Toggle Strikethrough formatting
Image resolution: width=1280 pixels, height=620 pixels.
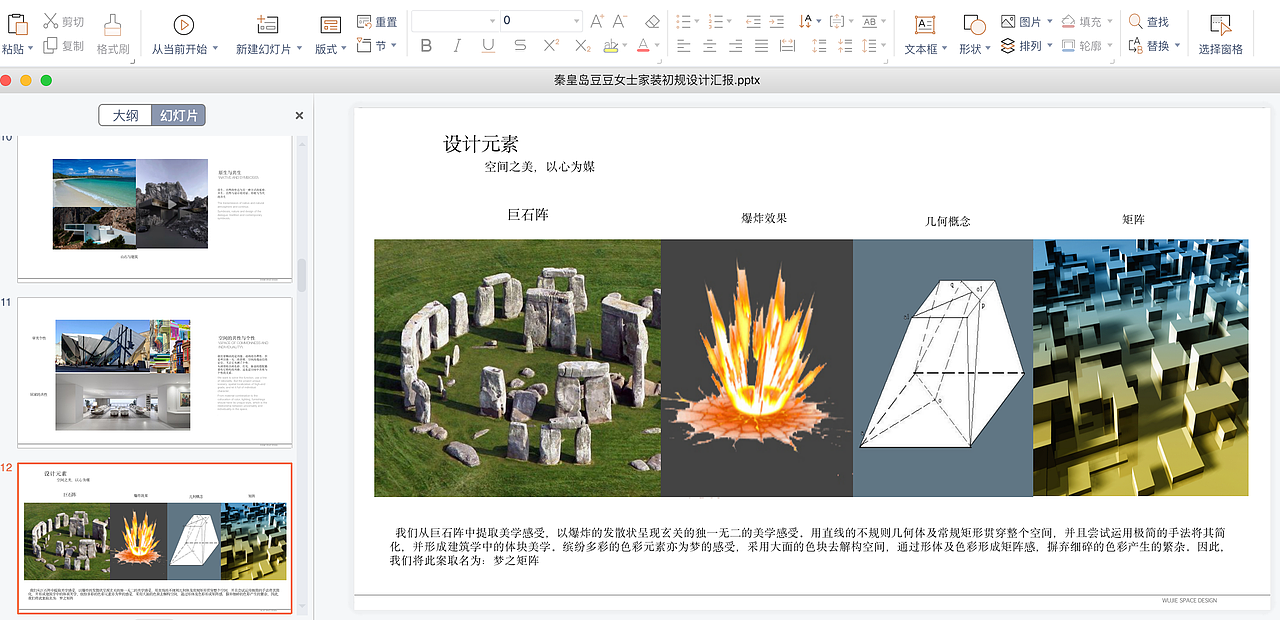(x=520, y=46)
